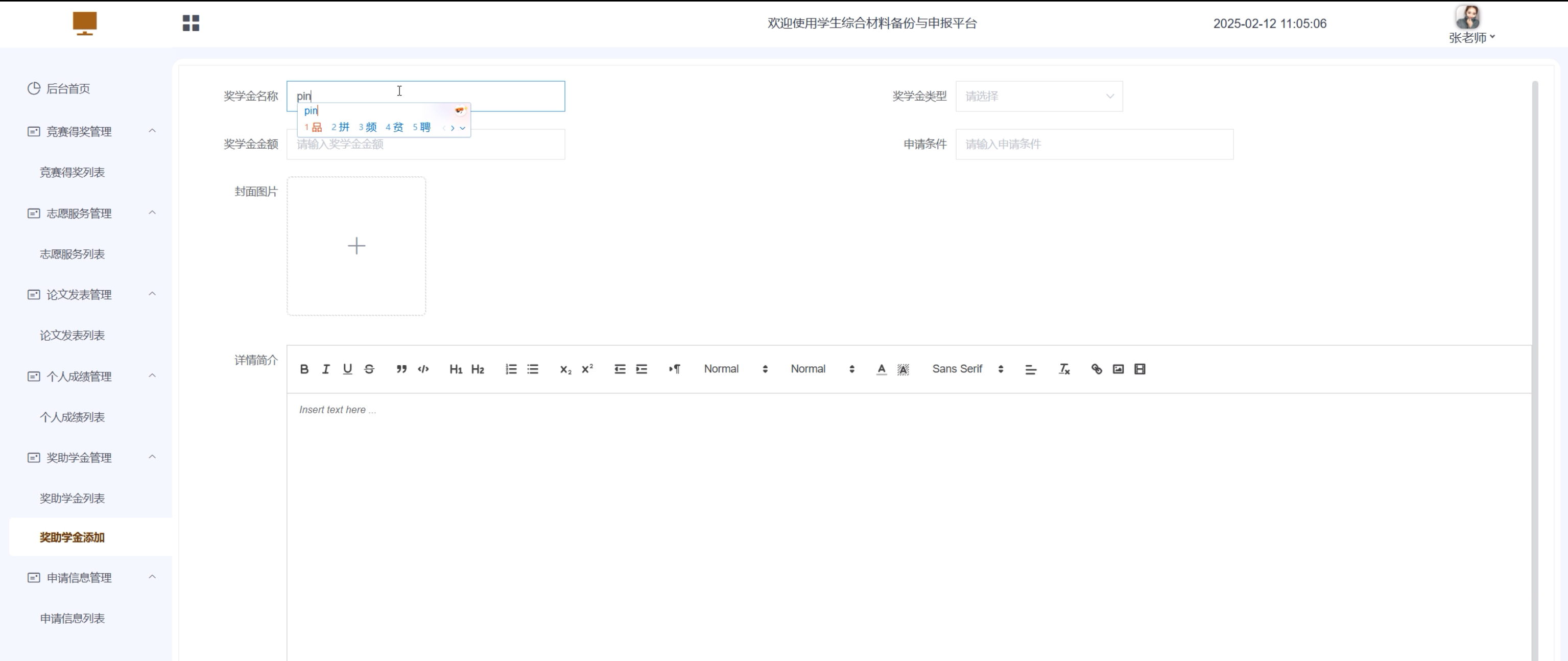Click the strikethrough toolbar icon
1568x661 pixels.
369,369
